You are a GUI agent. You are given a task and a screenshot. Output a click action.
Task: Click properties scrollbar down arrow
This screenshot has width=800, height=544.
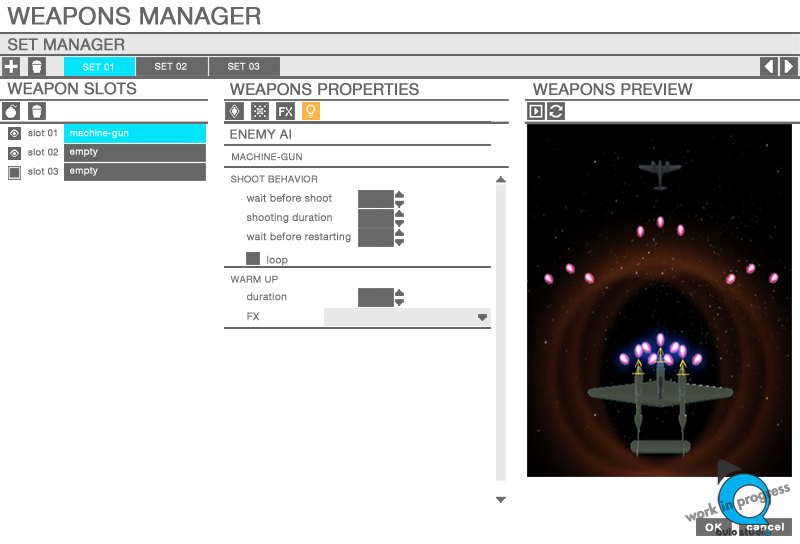[x=501, y=500]
